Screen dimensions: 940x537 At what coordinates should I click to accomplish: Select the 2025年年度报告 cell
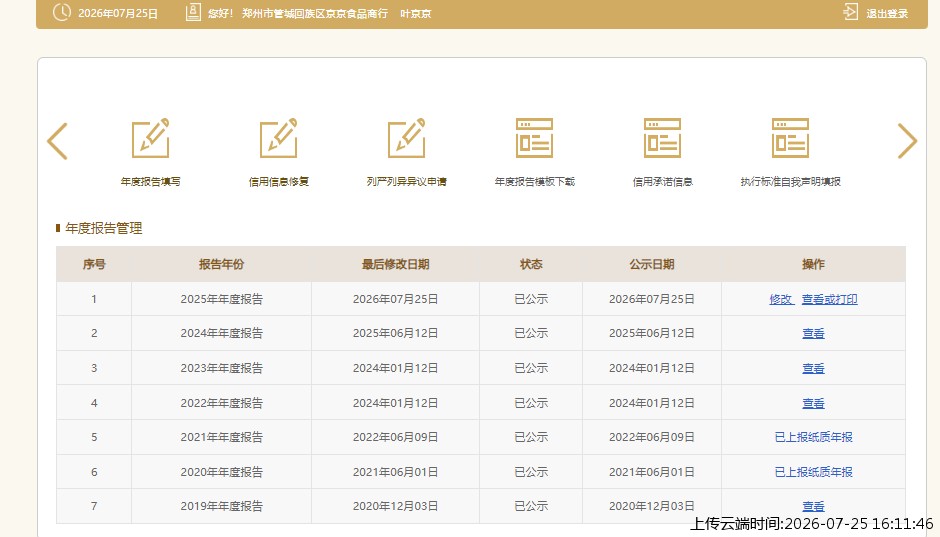(221, 299)
